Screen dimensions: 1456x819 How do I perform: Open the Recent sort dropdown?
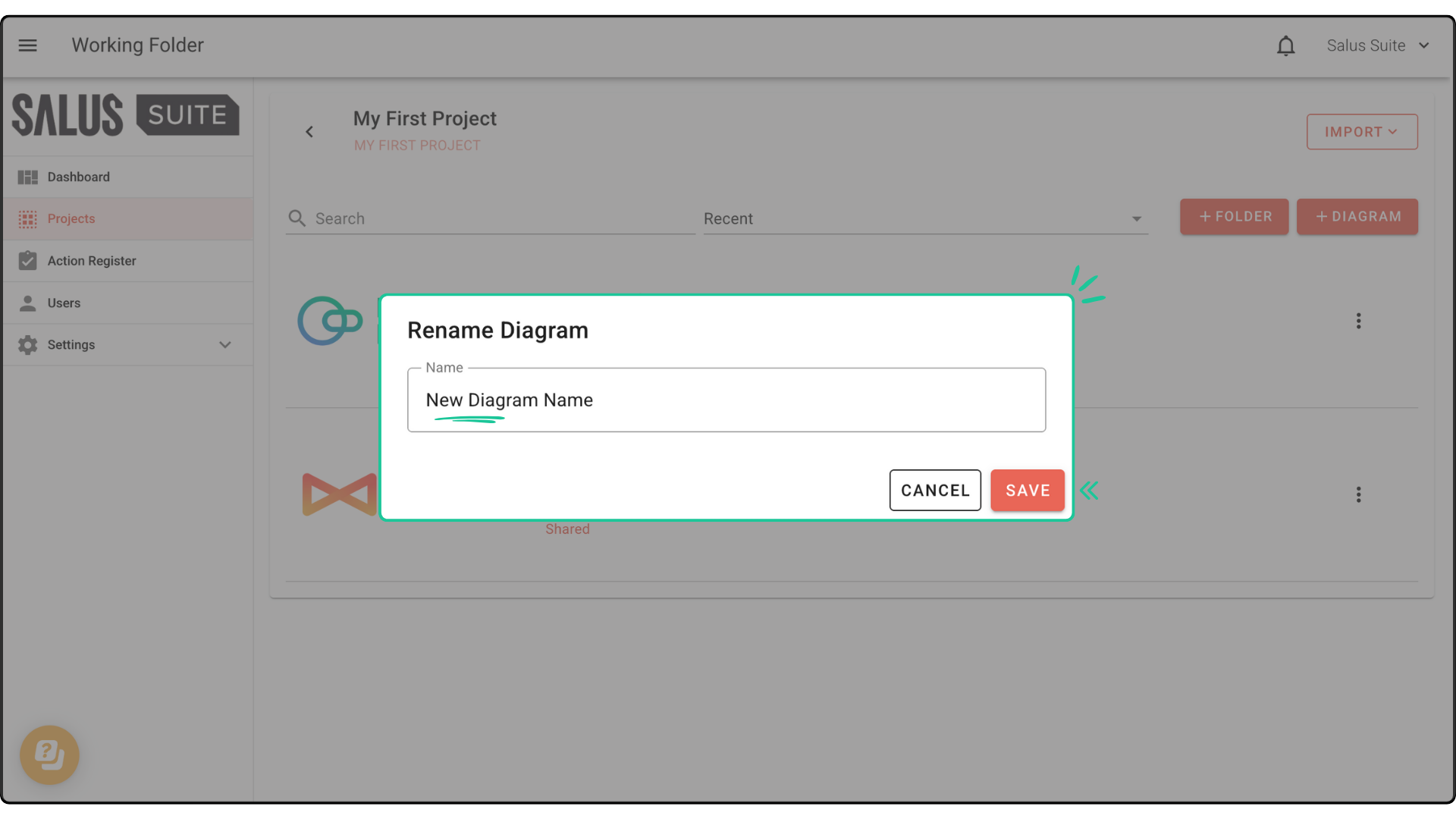[925, 218]
